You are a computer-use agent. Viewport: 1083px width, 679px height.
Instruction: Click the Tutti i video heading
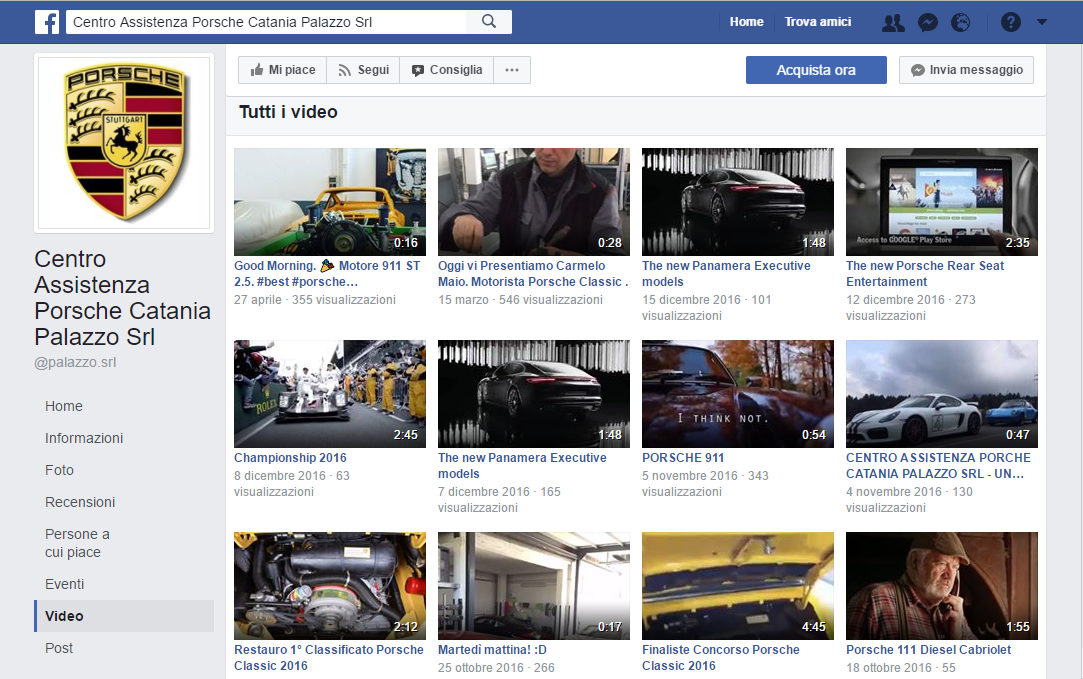pos(288,112)
